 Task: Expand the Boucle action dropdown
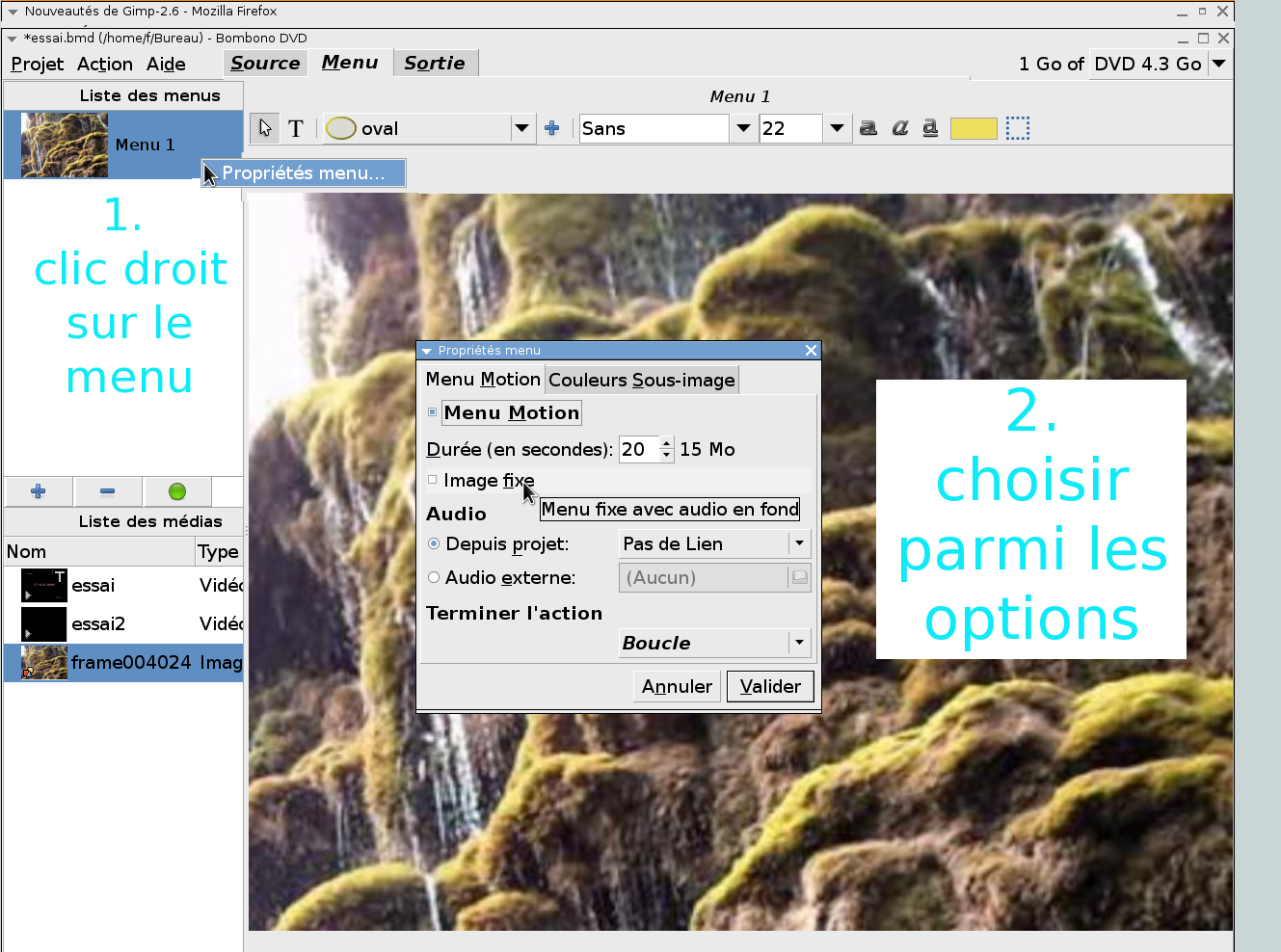(x=714, y=643)
